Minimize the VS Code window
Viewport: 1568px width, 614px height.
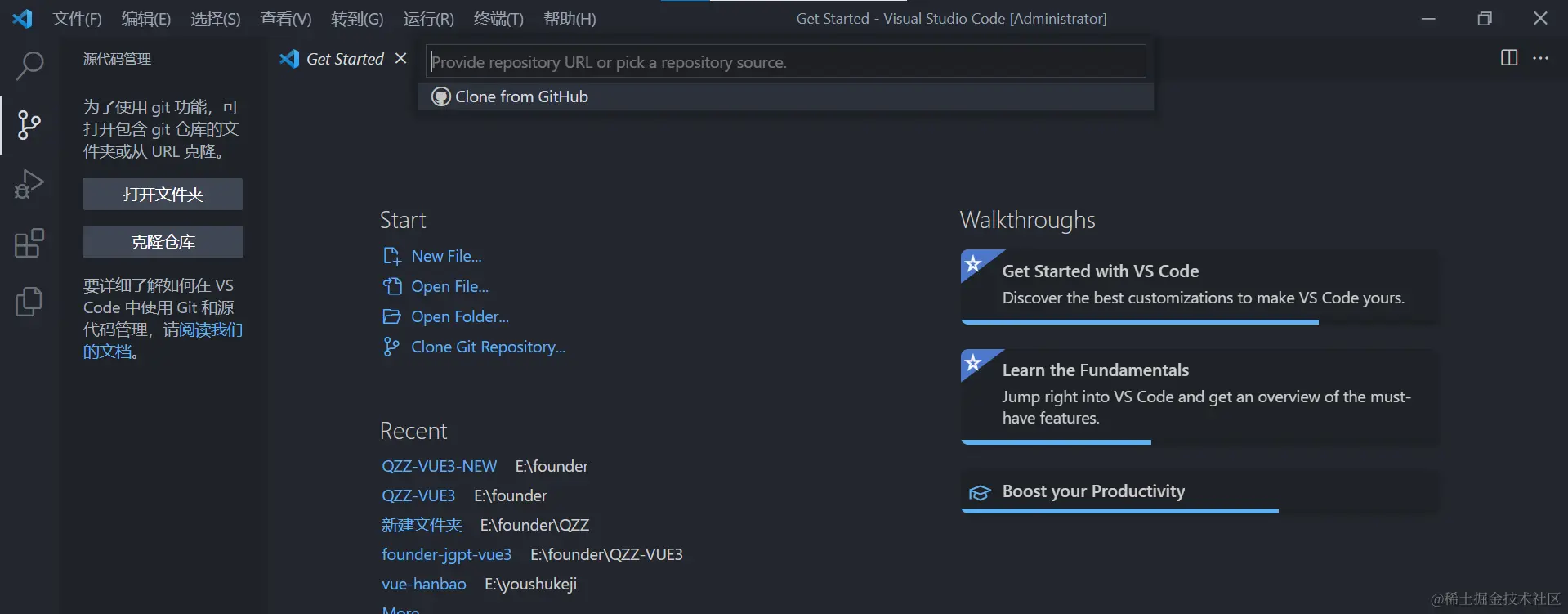point(1428,18)
